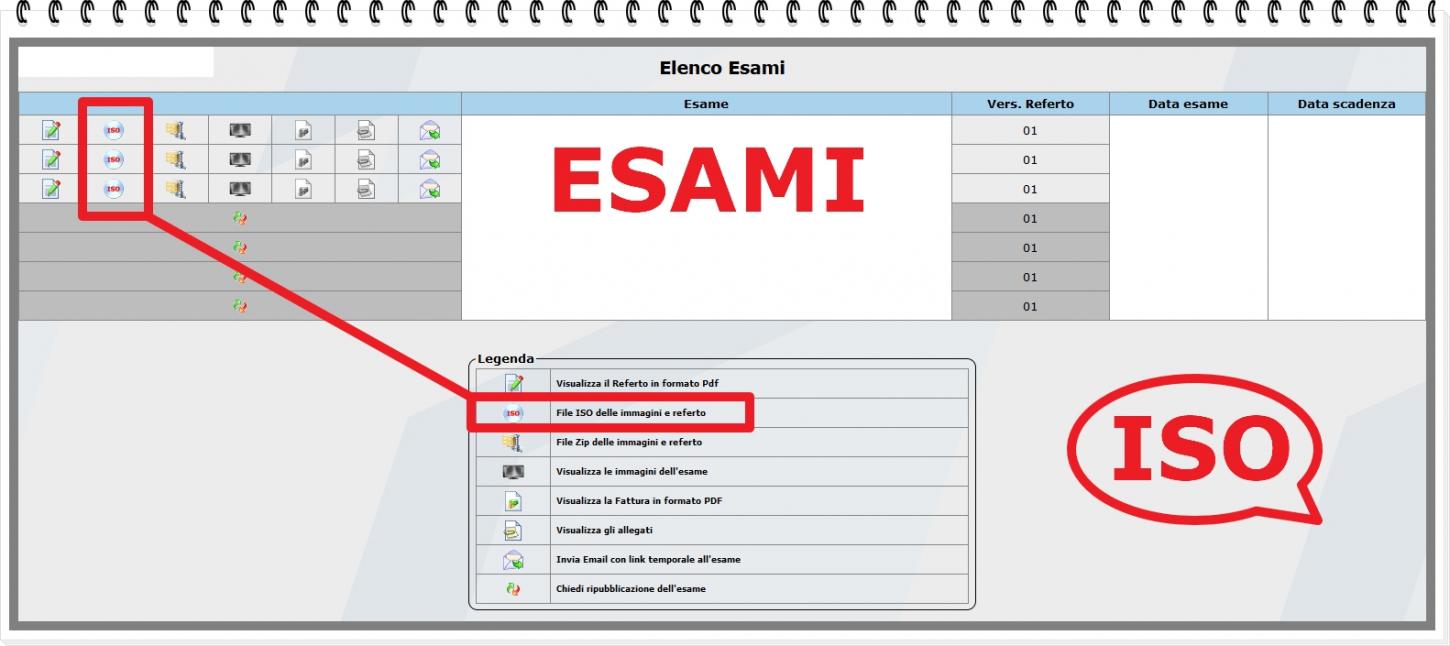Click the email icon in the Legenda
The width and height of the screenshot is (1450, 646).
click(x=513, y=559)
